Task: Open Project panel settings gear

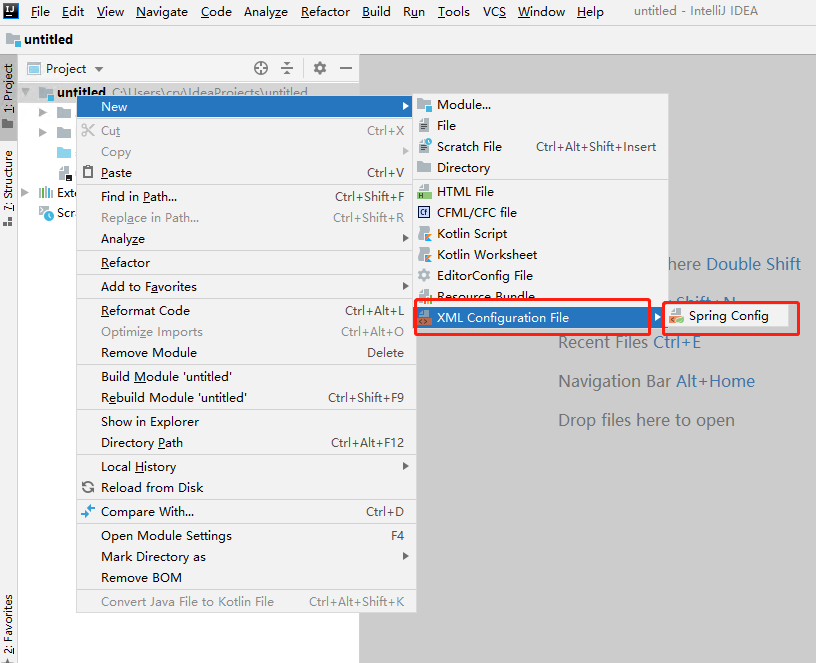Action: [320, 68]
